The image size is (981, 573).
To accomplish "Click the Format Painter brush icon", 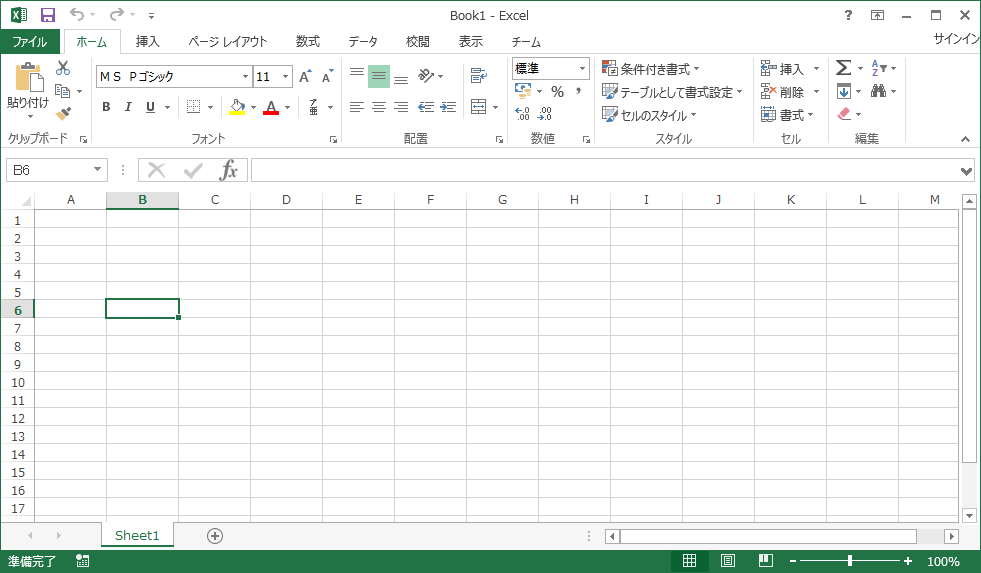I will point(63,114).
